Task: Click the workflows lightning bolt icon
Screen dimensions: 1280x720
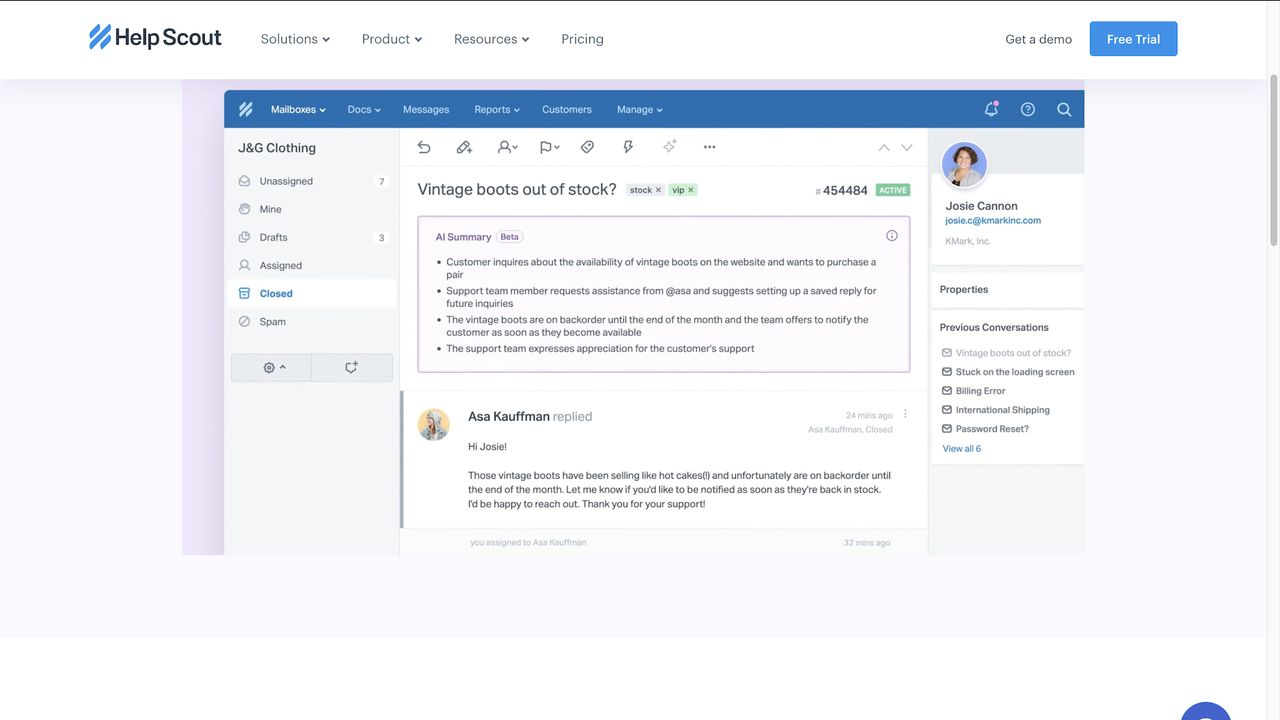Action: click(x=628, y=147)
